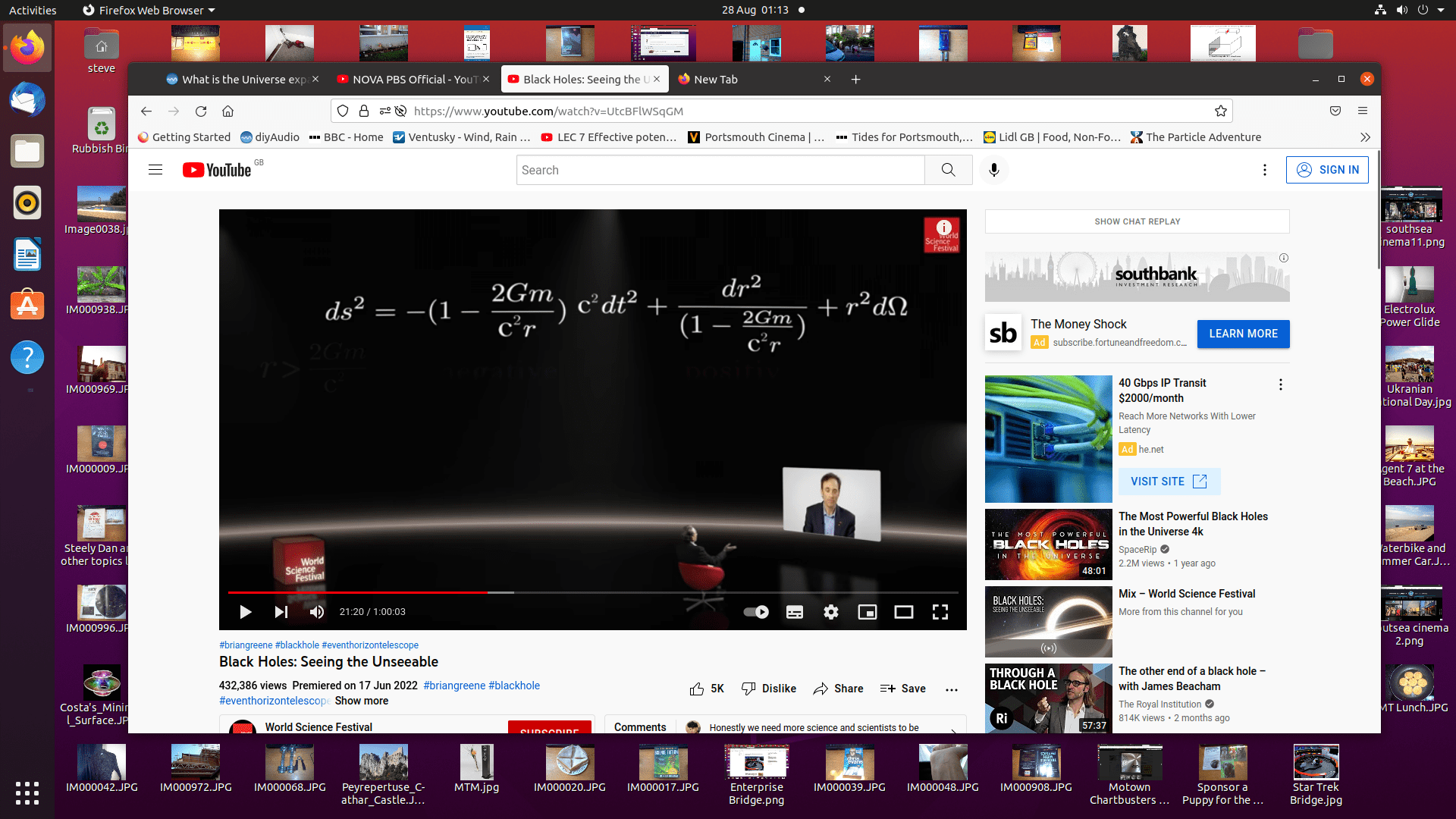Click the info card icon on video
The image size is (1456, 819).
coord(944,227)
